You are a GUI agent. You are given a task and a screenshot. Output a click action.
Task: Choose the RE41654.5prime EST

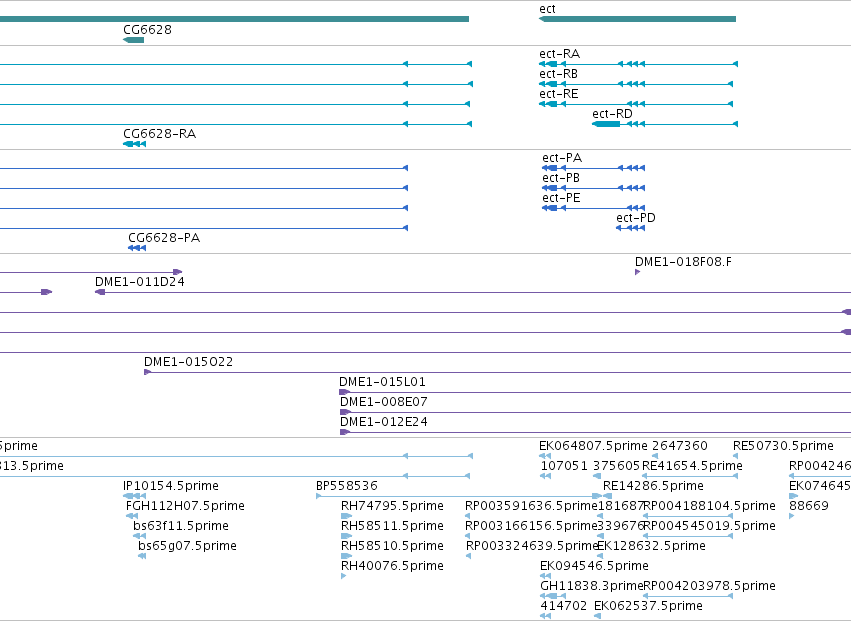[x=692, y=466]
